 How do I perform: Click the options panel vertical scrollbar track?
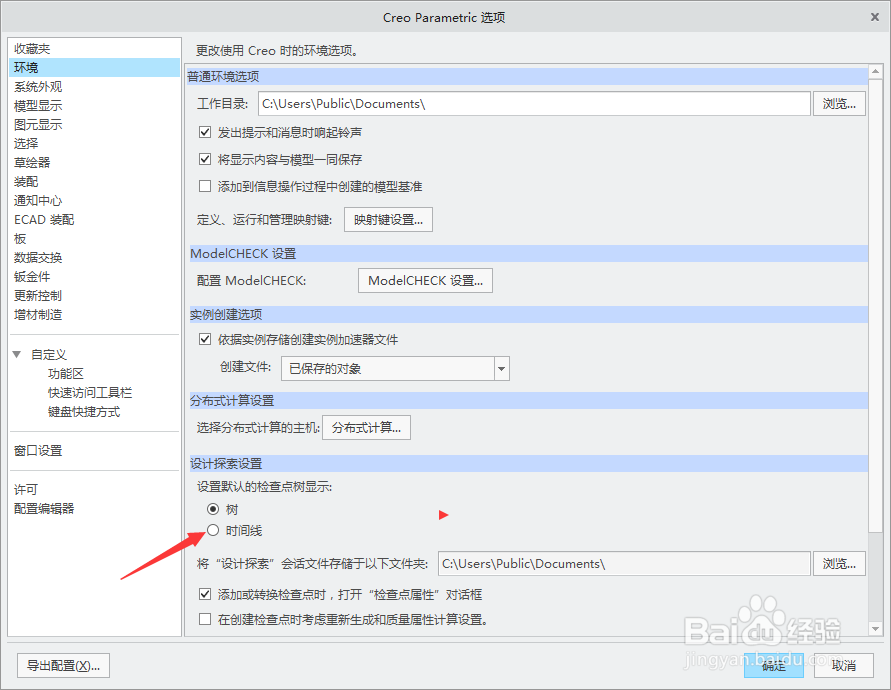(876, 577)
